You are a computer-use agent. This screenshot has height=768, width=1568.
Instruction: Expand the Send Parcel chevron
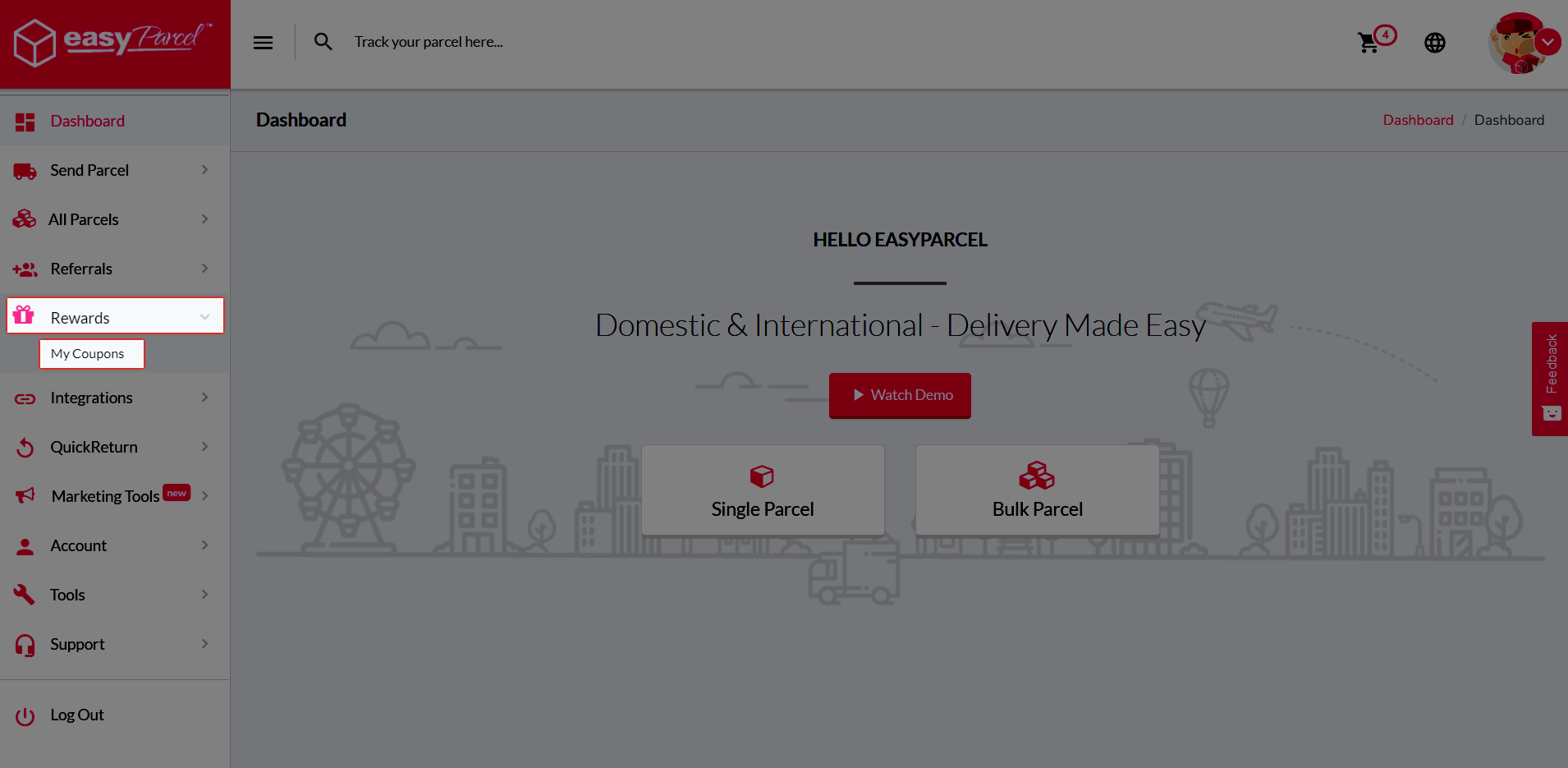pyautogui.click(x=204, y=170)
